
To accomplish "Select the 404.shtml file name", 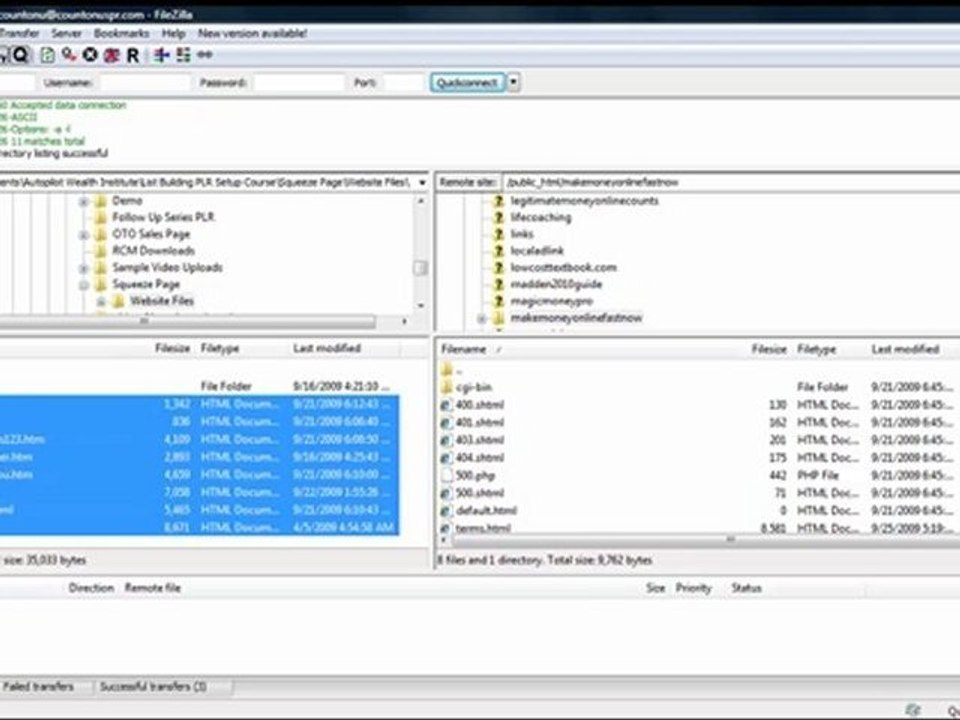I will 480,458.
